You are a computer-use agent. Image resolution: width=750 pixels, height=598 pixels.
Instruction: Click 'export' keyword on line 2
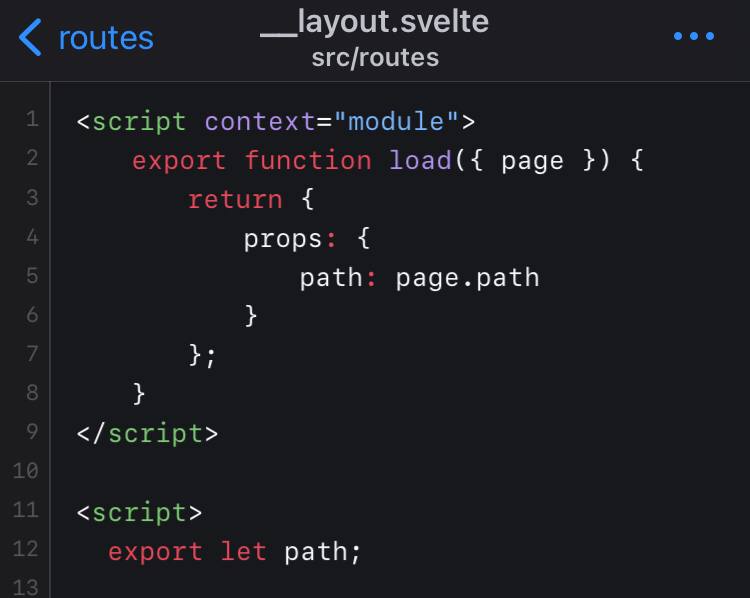coord(179,161)
